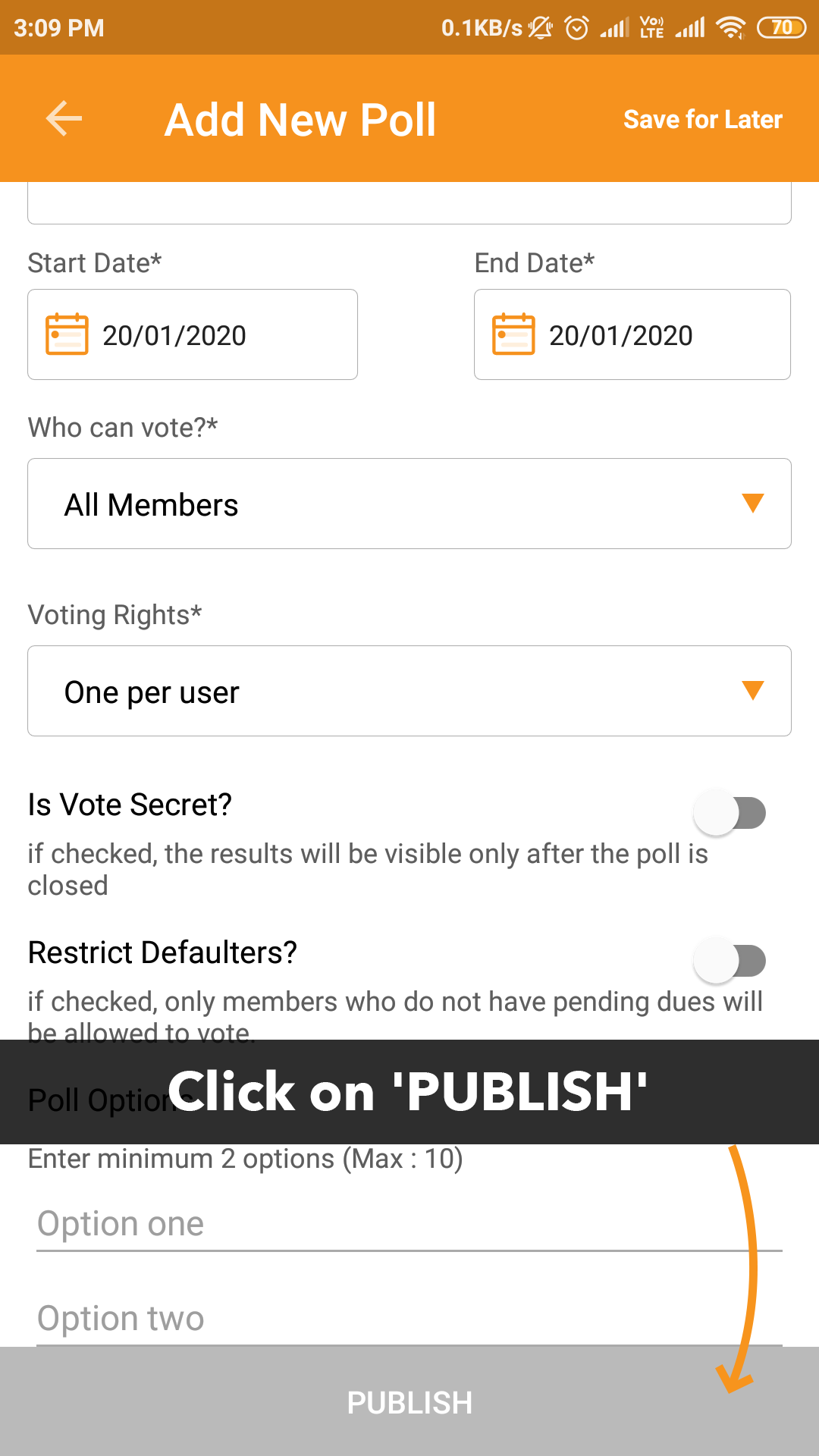819x1456 pixels.
Task: Tap the back arrow to exit Add New Poll
Action: point(63,118)
